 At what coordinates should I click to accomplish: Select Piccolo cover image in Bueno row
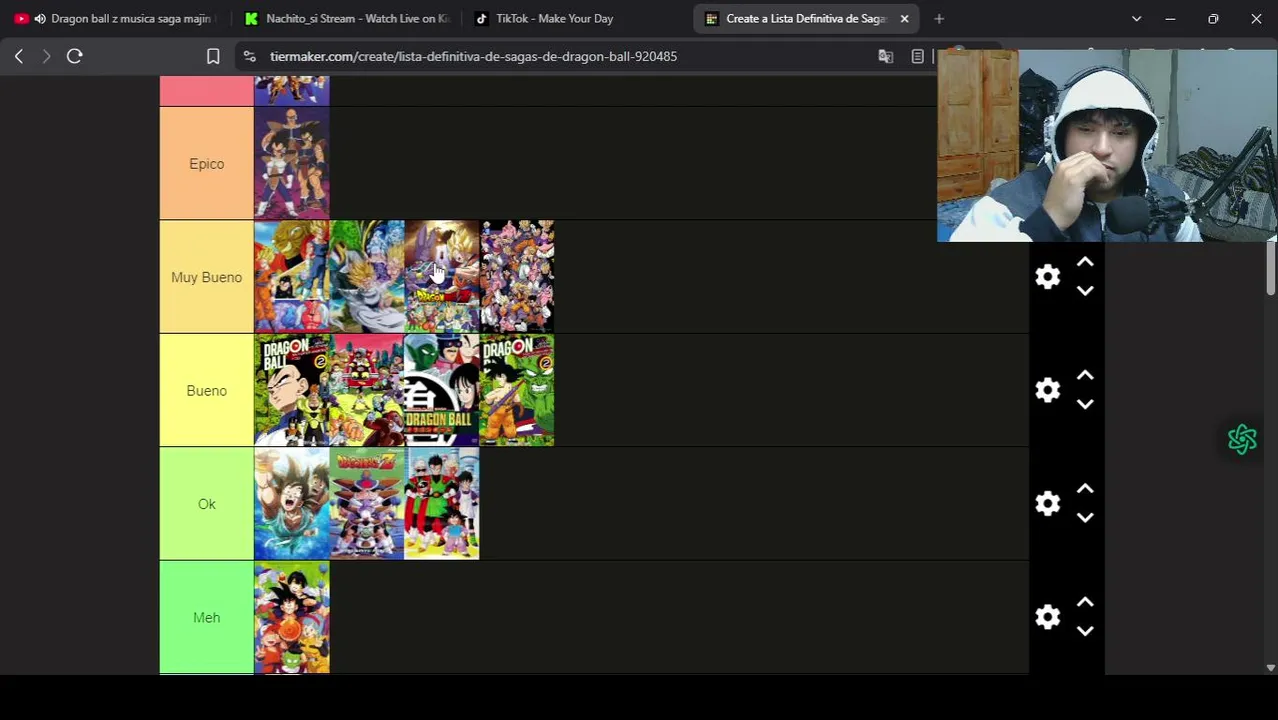click(x=442, y=390)
